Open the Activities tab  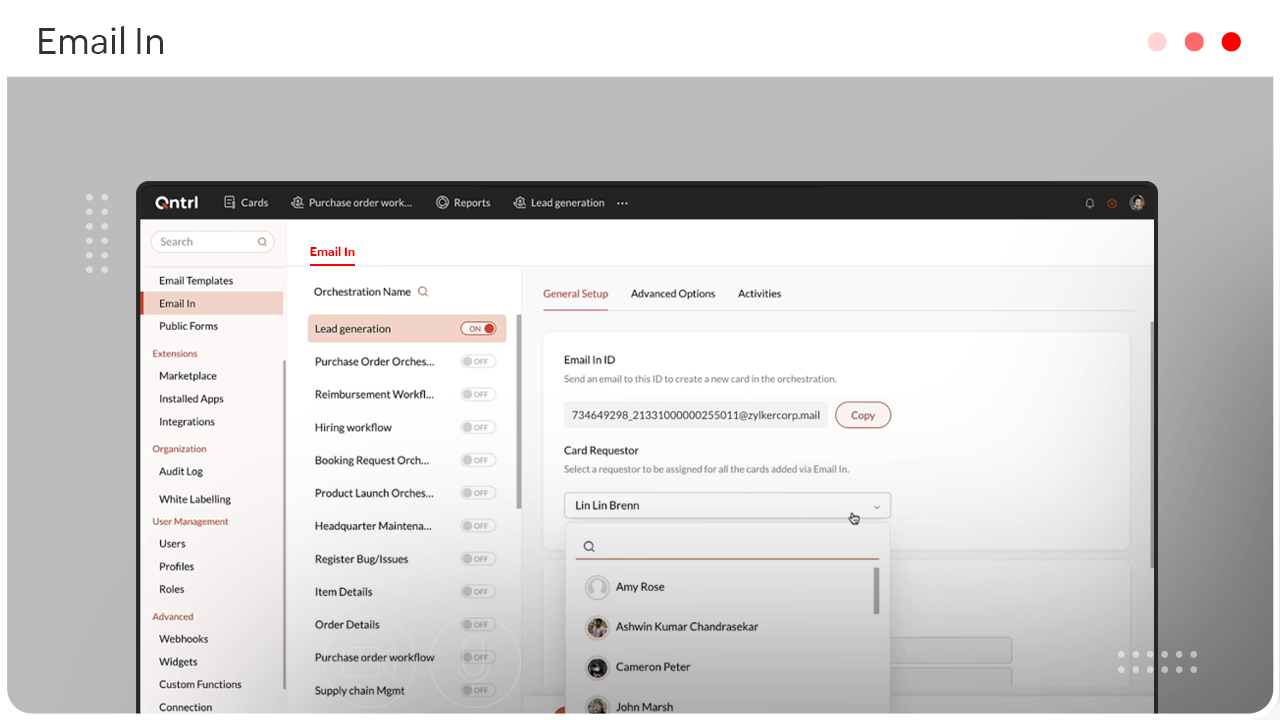(x=759, y=293)
